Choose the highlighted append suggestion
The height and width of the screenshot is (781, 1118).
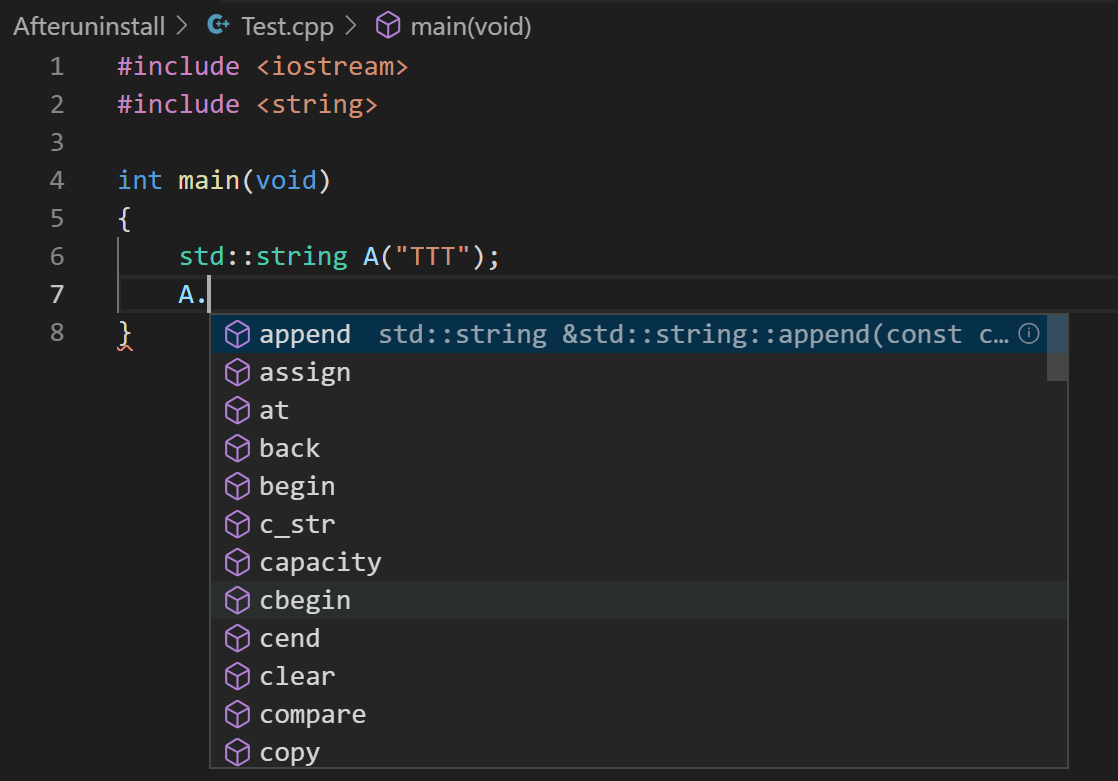305,333
